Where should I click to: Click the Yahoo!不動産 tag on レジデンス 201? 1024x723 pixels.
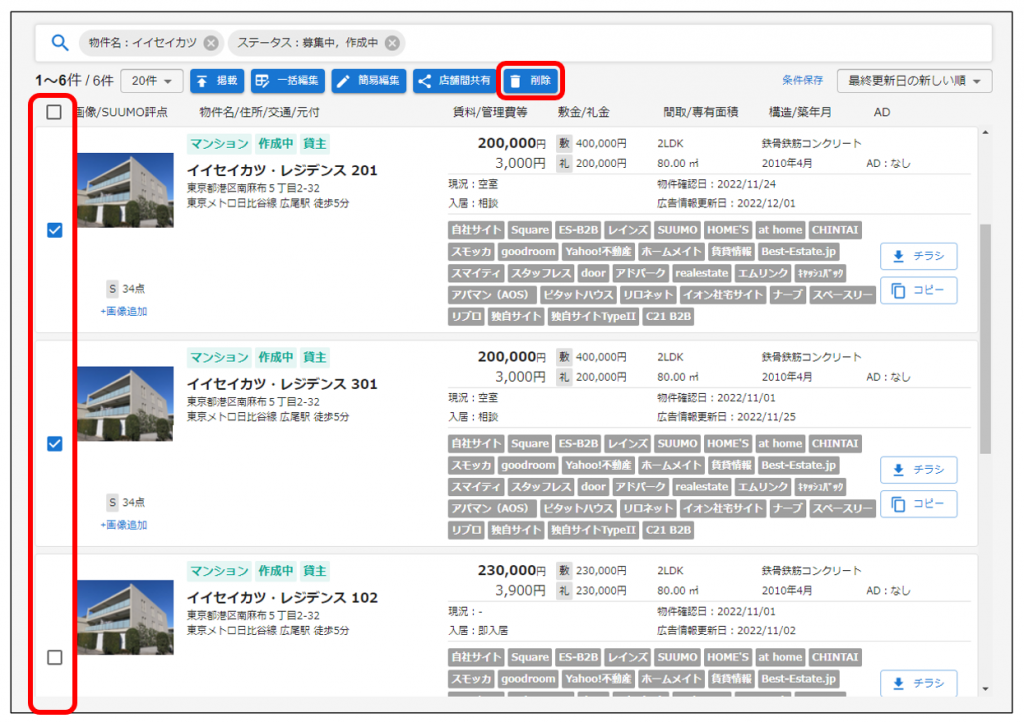pos(598,251)
